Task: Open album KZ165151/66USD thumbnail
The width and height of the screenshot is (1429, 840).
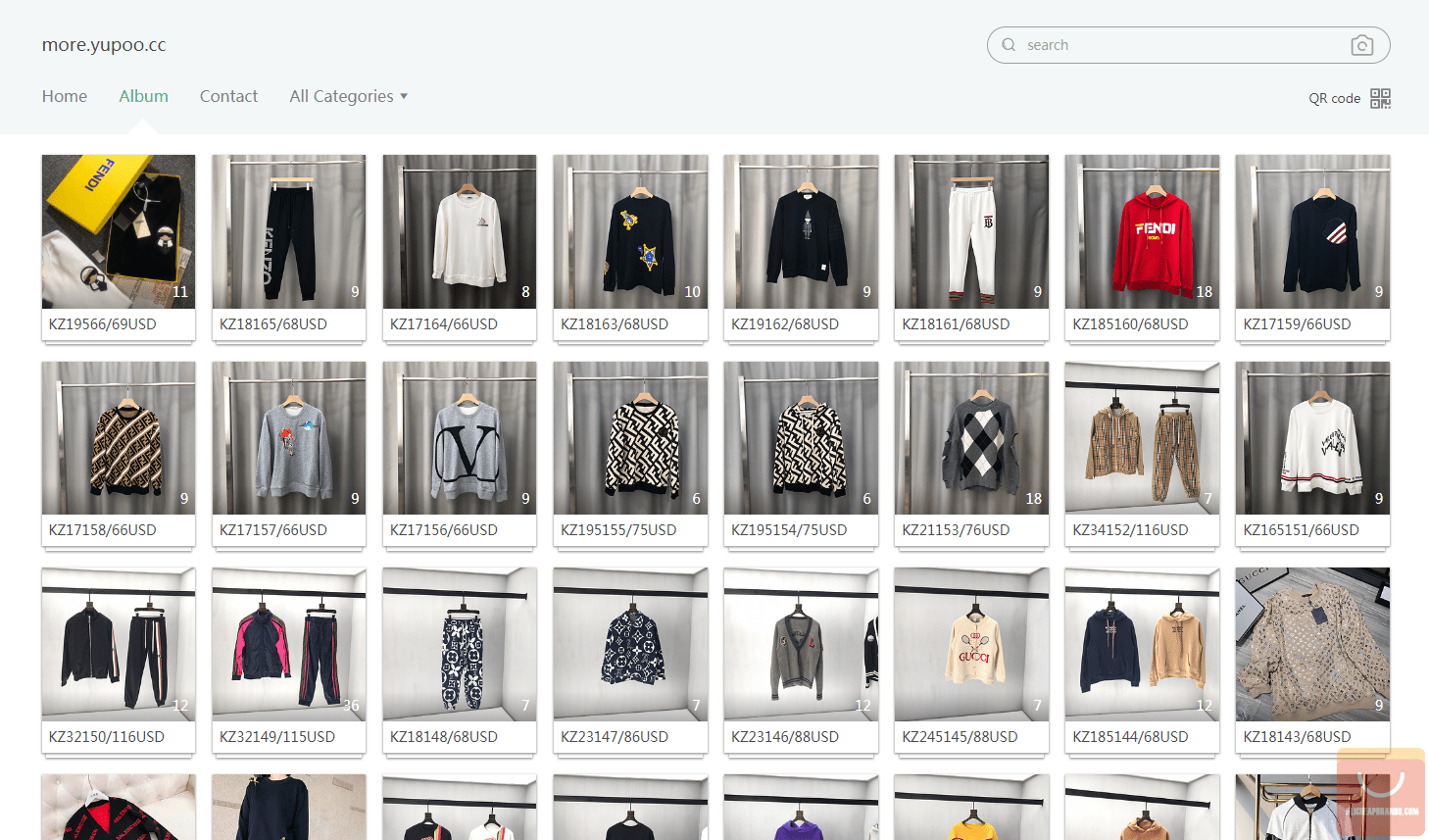Action: (1312, 438)
